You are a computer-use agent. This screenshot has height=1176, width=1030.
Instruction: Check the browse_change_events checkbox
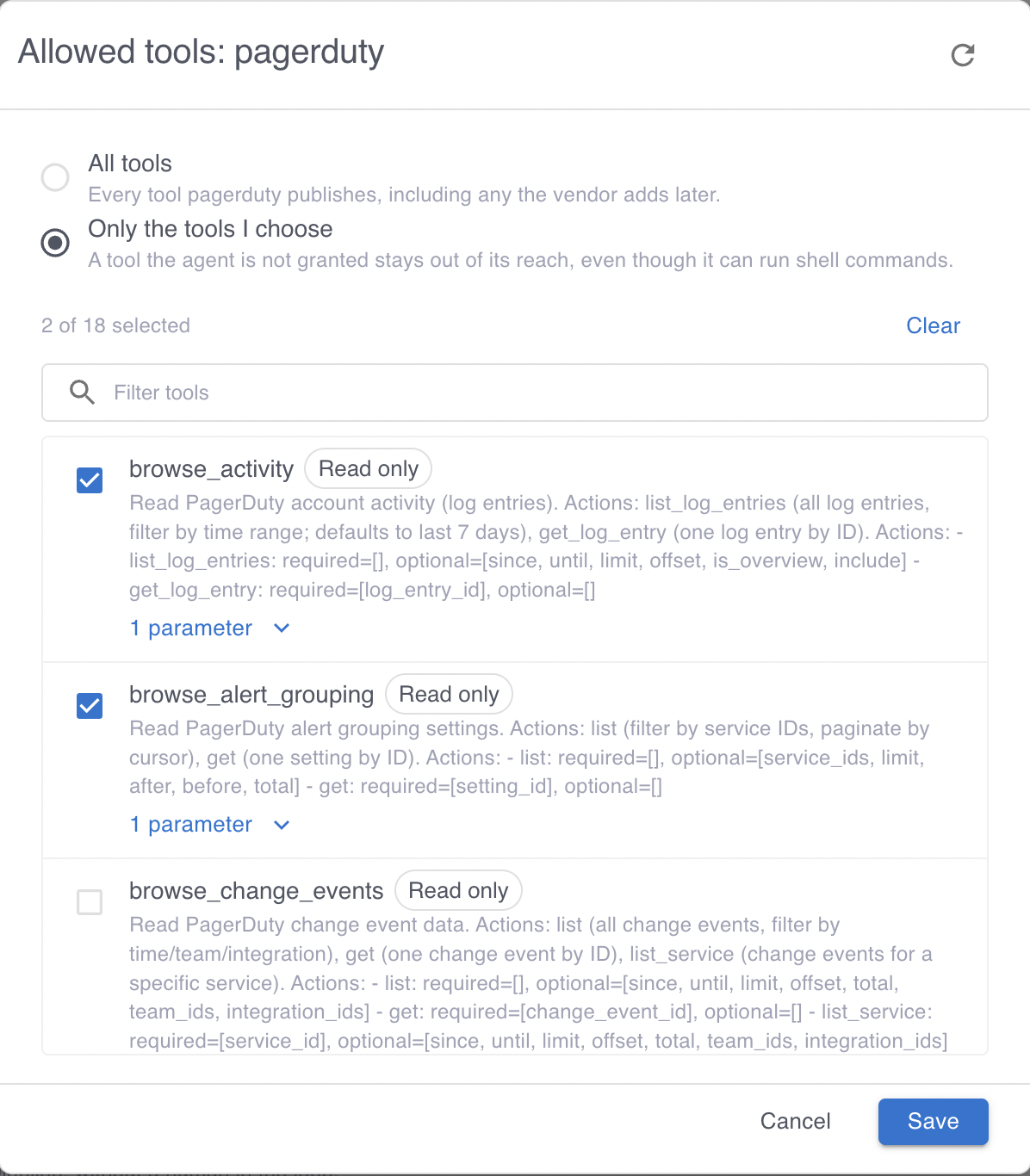[90, 902]
